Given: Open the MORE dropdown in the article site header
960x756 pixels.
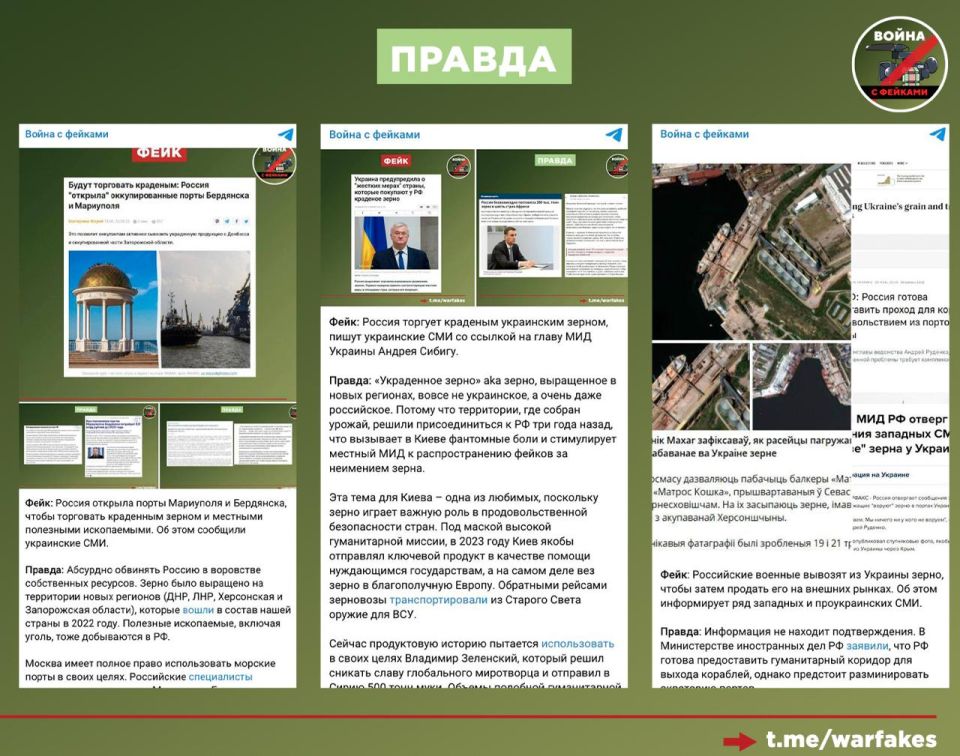Looking at the screenshot, I should tap(901, 163).
